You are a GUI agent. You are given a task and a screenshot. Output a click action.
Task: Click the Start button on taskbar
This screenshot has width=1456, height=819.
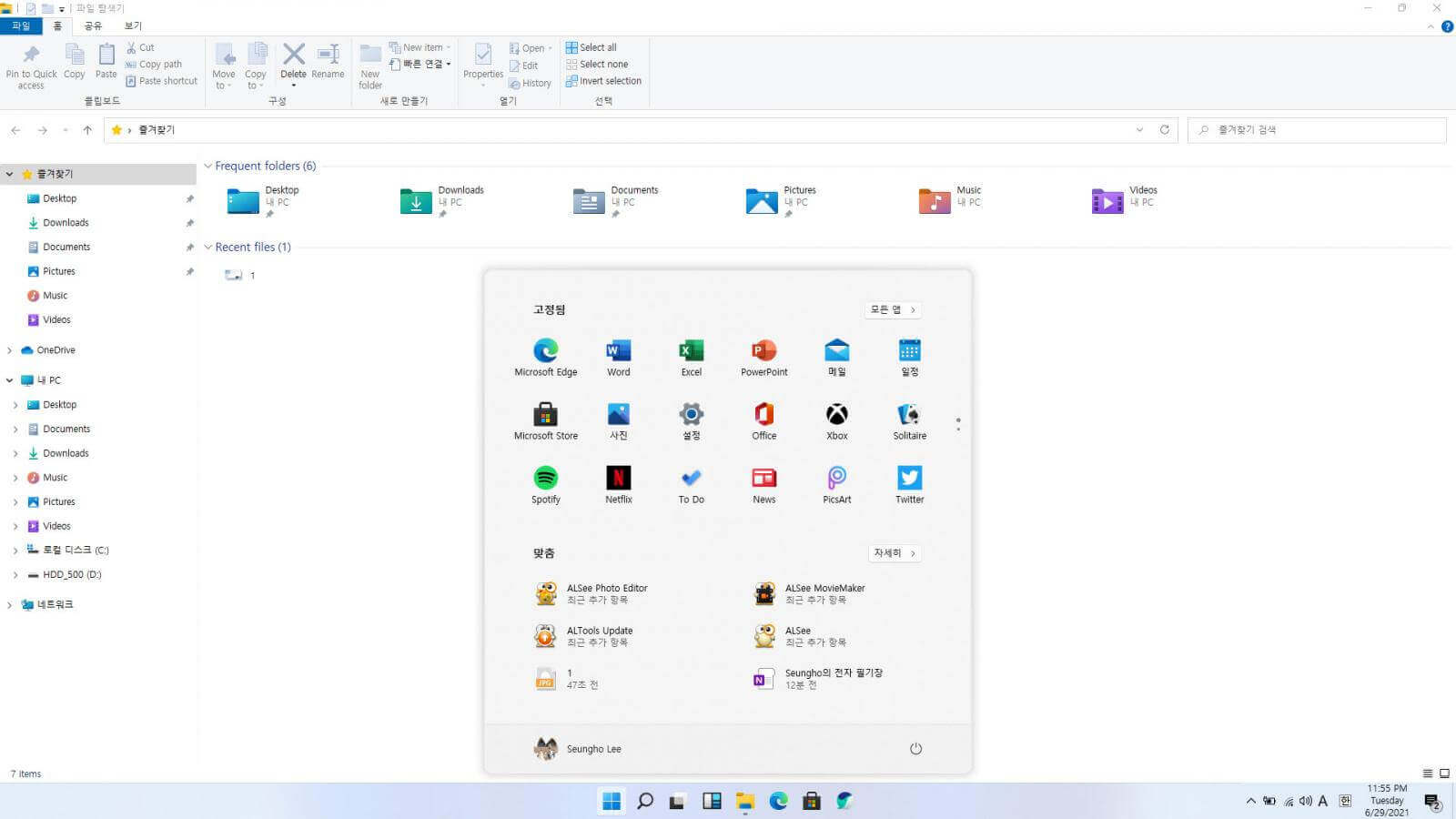point(612,801)
